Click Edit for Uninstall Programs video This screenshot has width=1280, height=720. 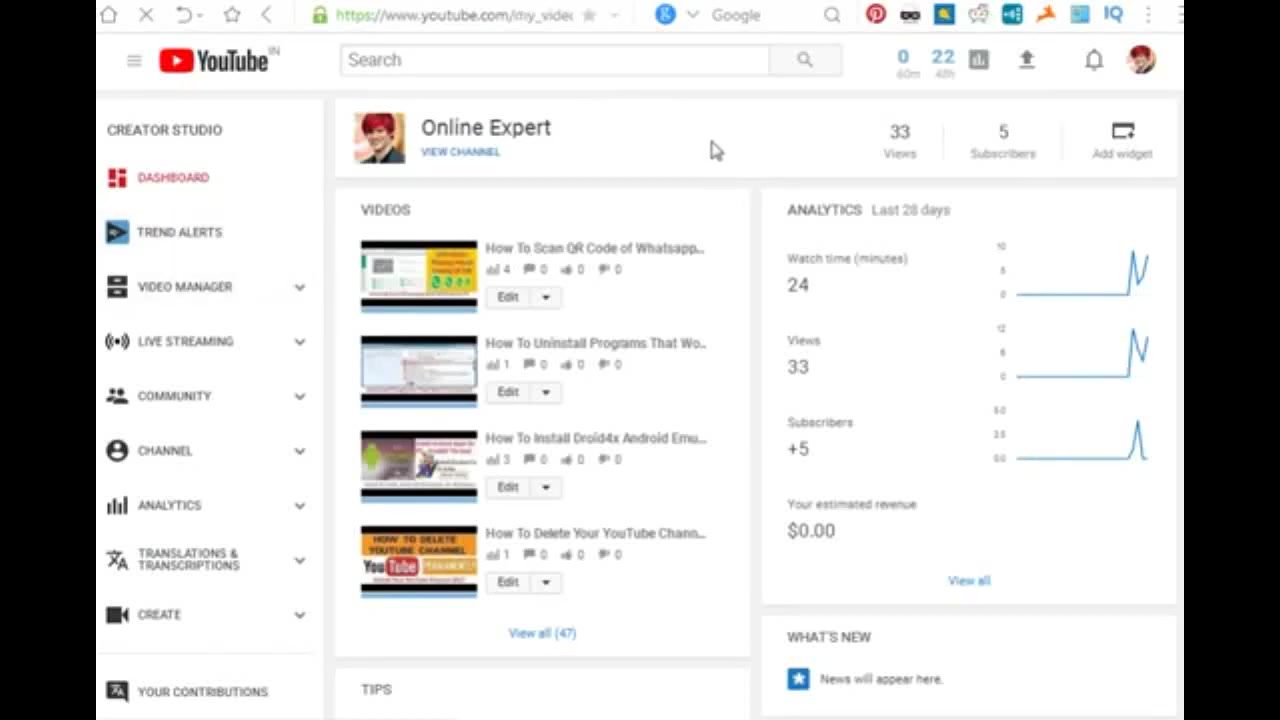pyautogui.click(x=508, y=392)
